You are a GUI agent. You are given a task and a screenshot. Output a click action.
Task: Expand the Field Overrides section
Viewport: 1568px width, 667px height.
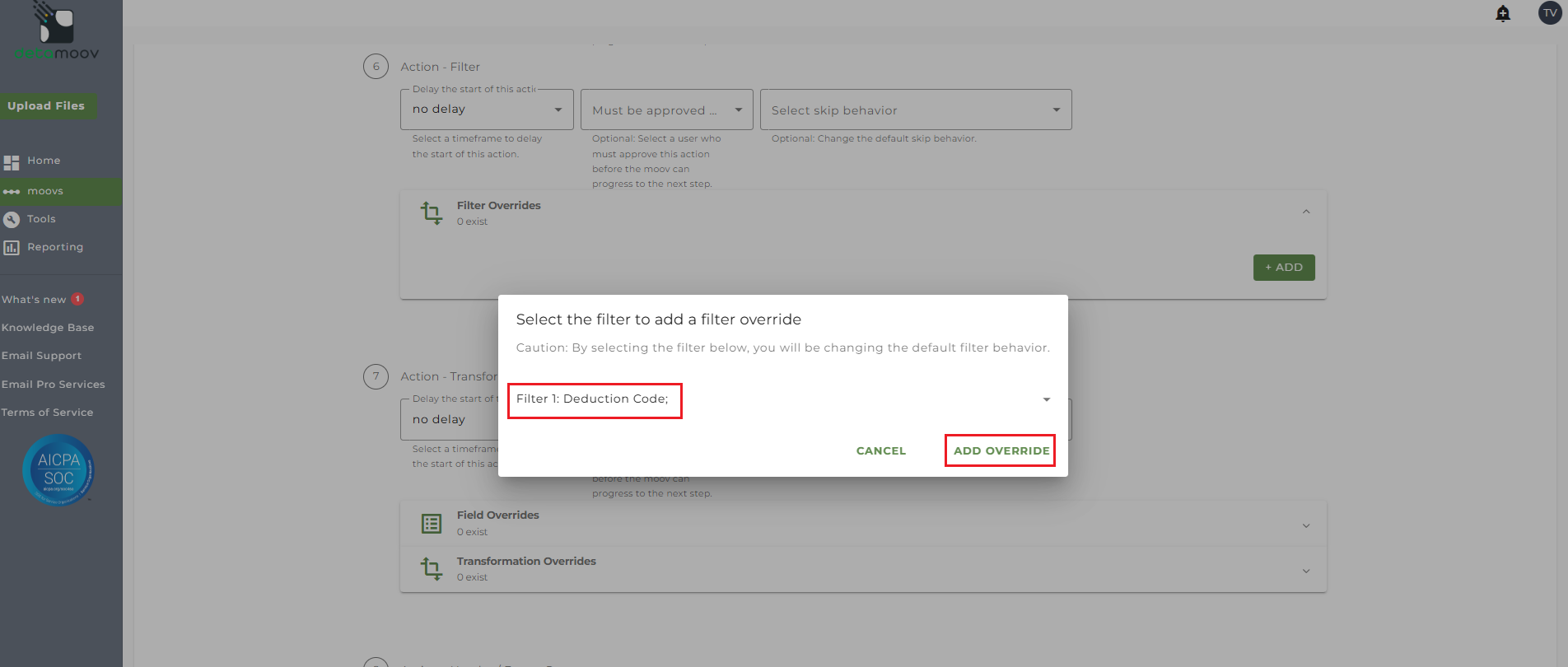1306,525
